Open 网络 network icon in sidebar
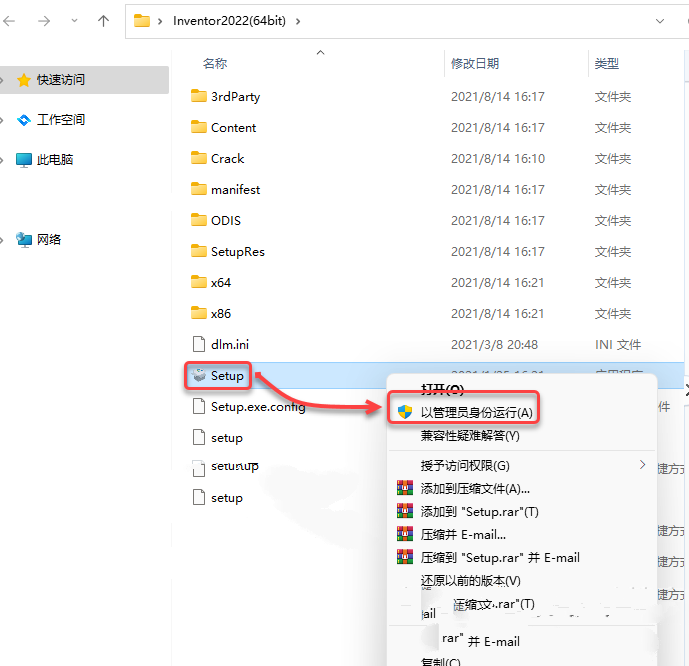Viewport: 689px width, 666px height. 23,239
